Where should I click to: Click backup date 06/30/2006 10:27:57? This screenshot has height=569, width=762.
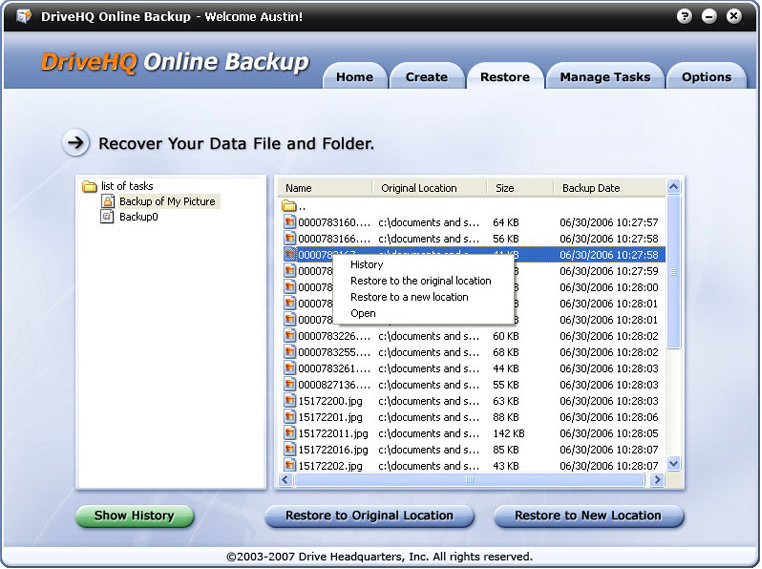pyautogui.click(x=609, y=223)
